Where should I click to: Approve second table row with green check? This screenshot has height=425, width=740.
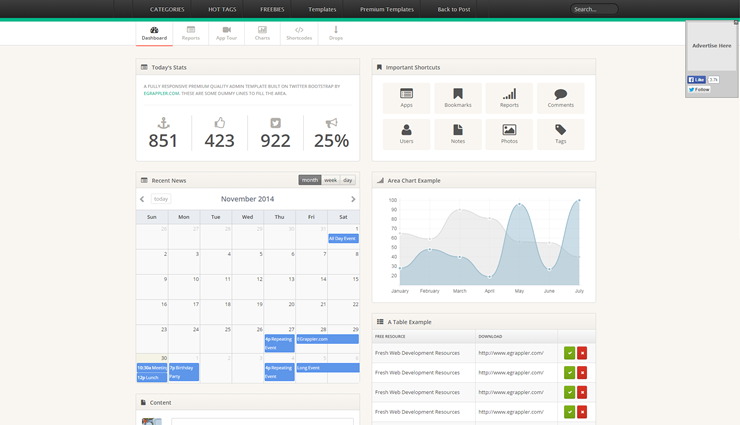(x=570, y=373)
